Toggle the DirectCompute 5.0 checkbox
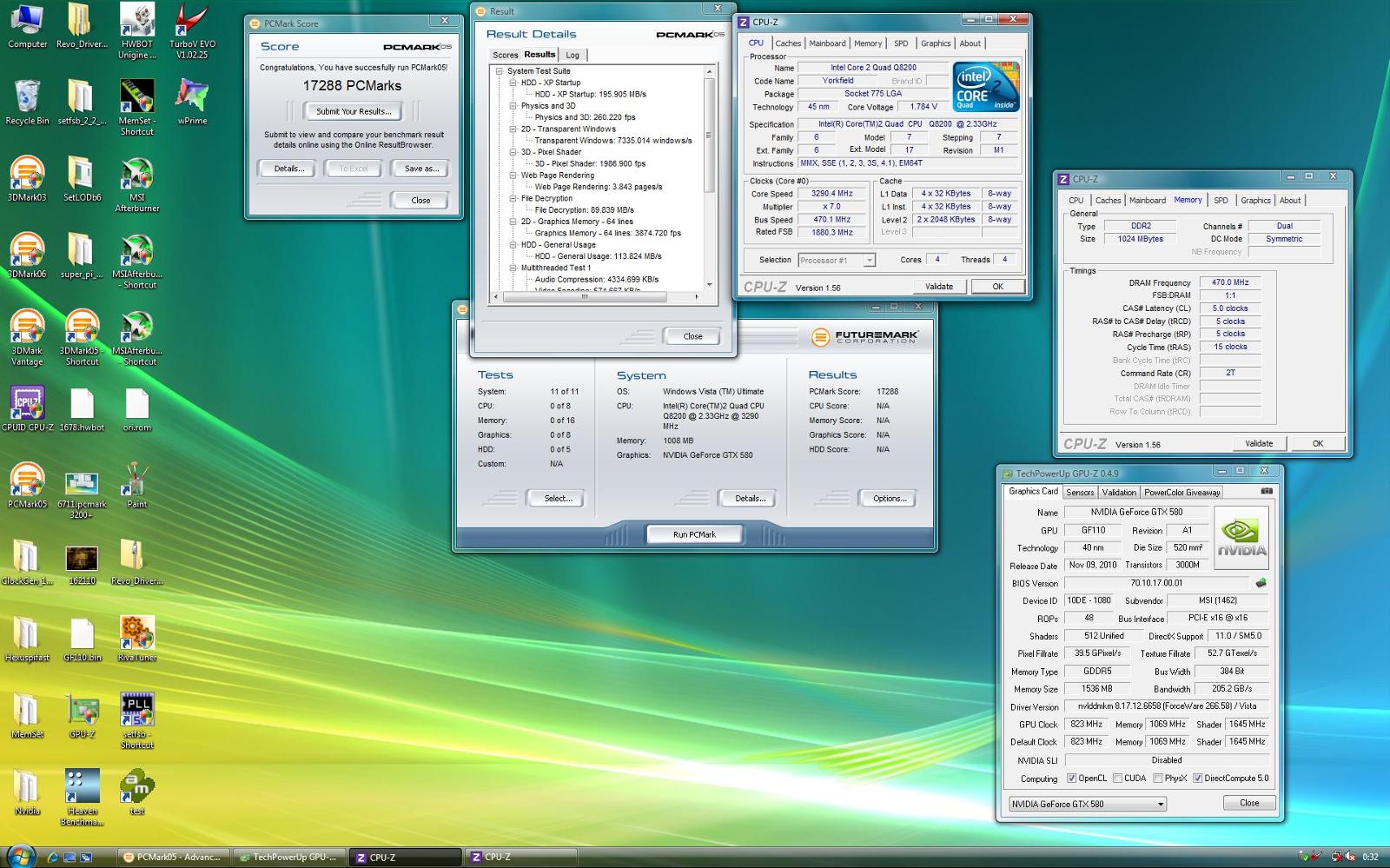The height and width of the screenshot is (868, 1390). 1197,779
